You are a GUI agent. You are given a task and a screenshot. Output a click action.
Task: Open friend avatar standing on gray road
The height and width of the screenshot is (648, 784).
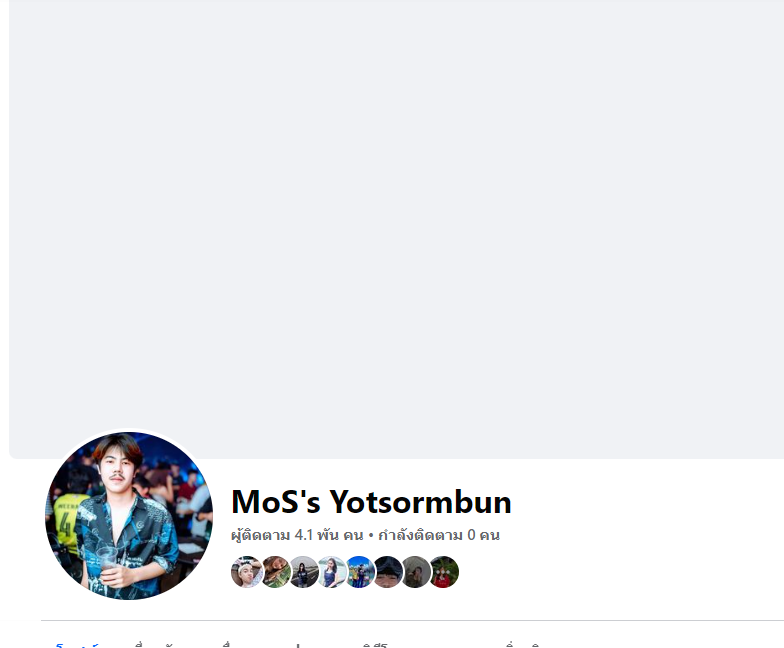pos(303,572)
